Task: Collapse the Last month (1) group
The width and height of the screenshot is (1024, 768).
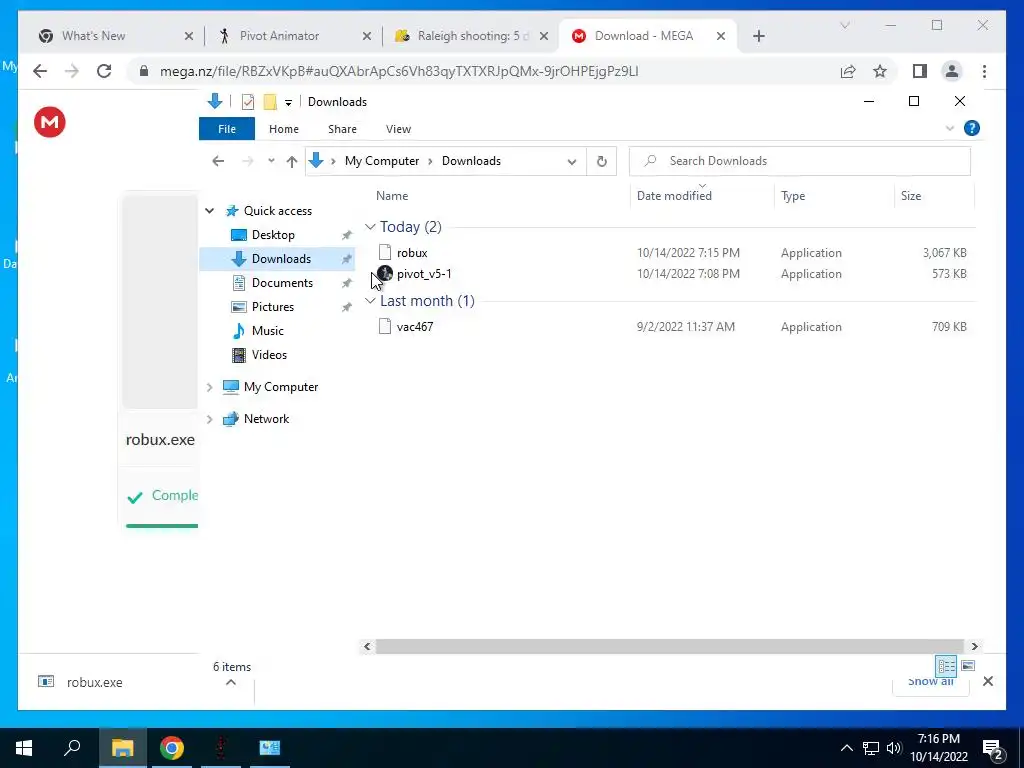Action: pyautogui.click(x=370, y=300)
